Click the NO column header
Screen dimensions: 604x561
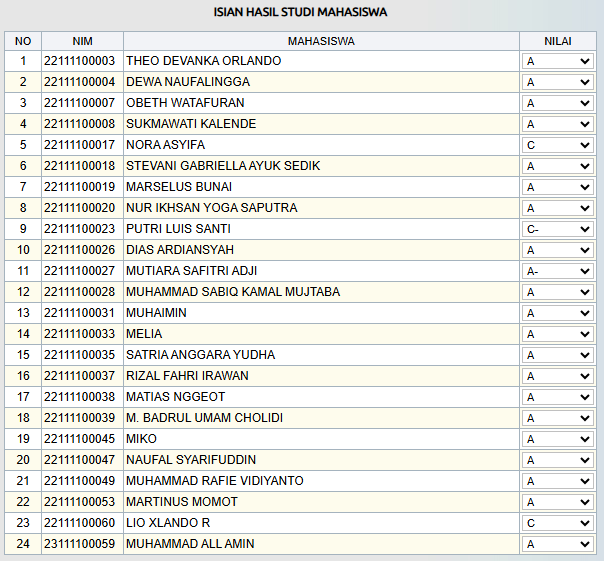[23, 41]
